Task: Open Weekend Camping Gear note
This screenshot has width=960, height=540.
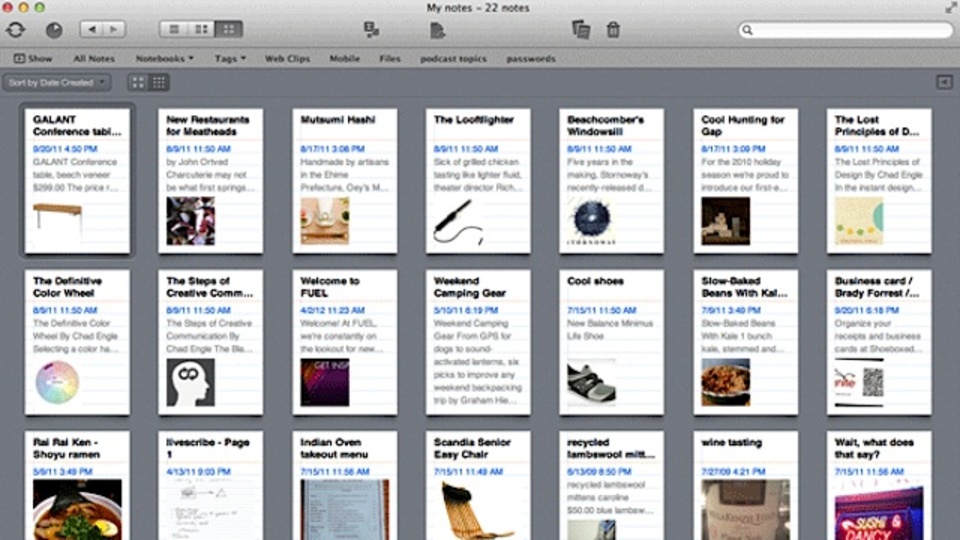Action: point(478,342)
